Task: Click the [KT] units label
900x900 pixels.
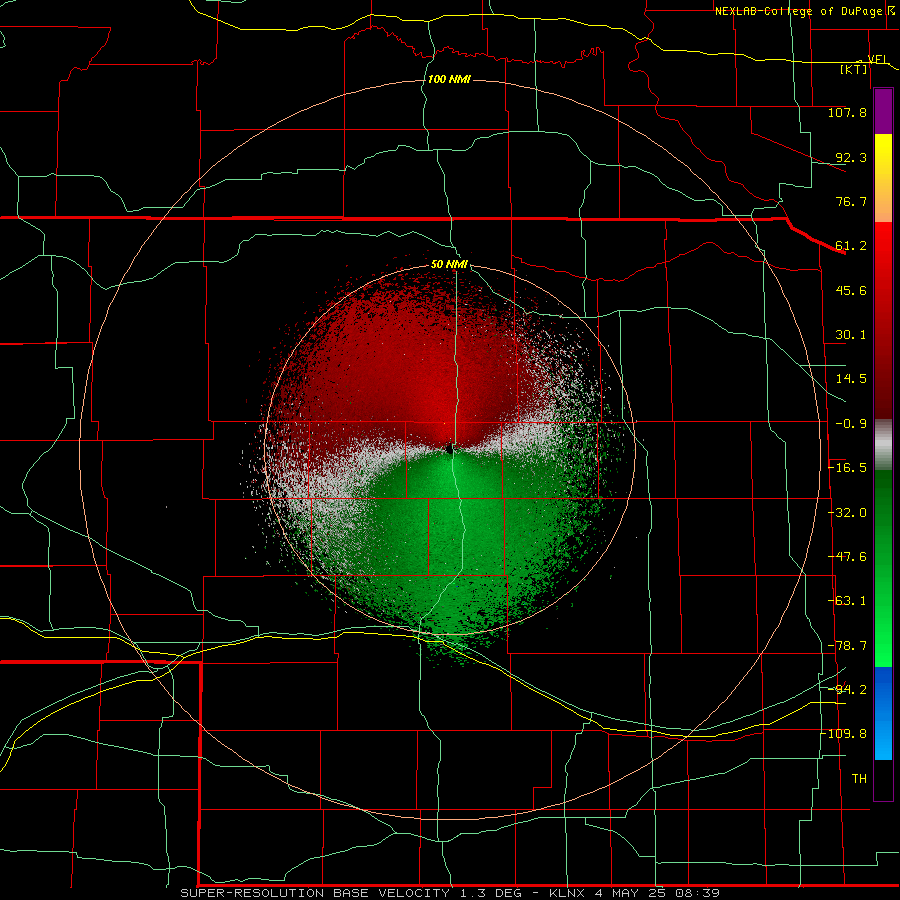Action: tap(854, 69)
